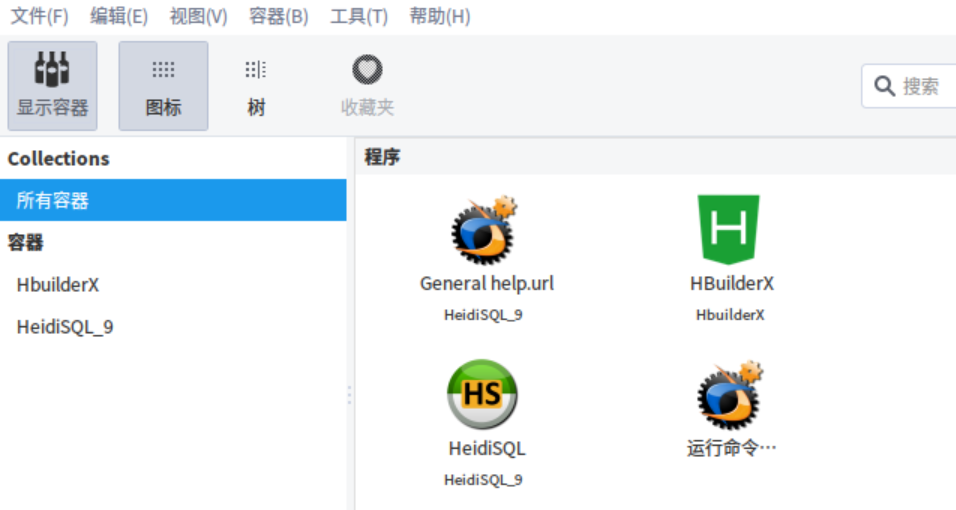Click the 容器 sidebar heading
The image size is (956, 510).
[26, 243]
